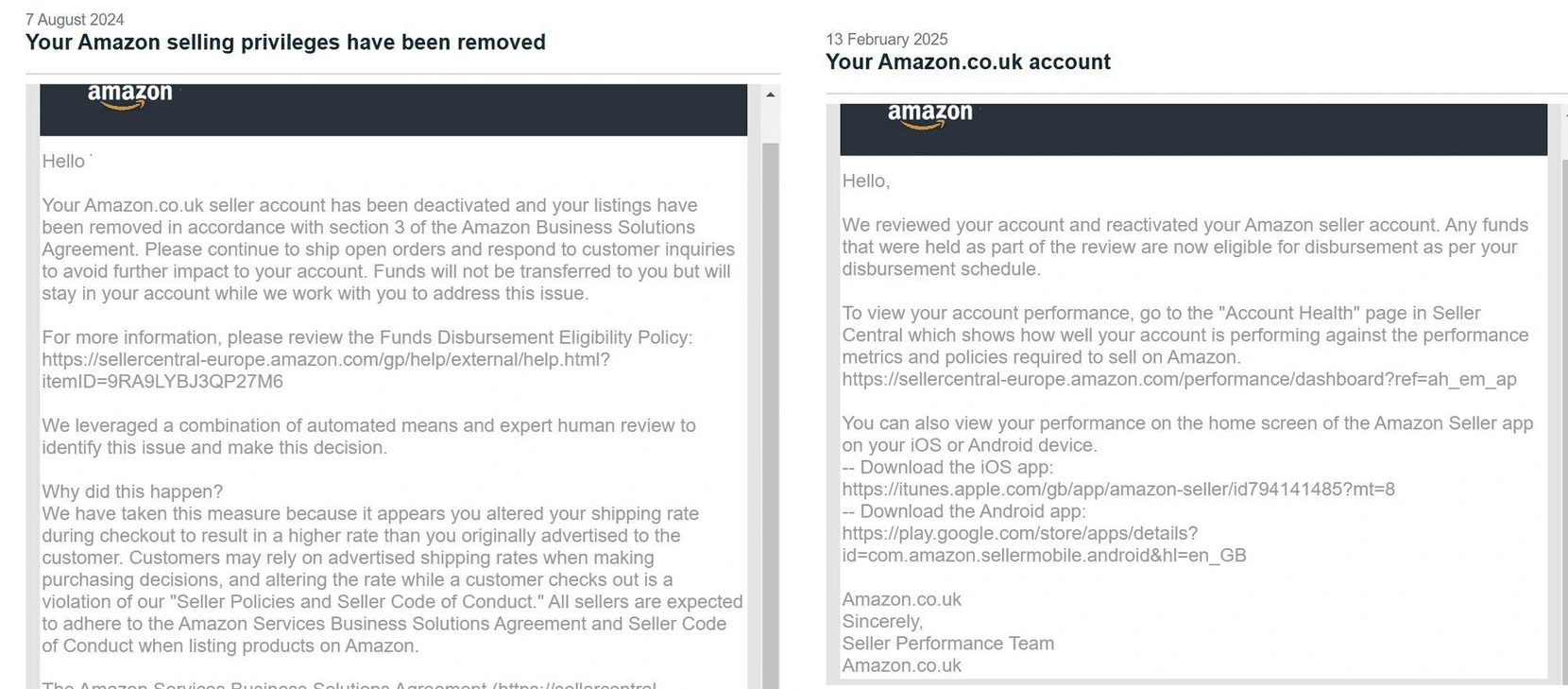Open the Android Amazon Seller app download link
The image size is (1568, 689).
click(x=1019, y=533)
